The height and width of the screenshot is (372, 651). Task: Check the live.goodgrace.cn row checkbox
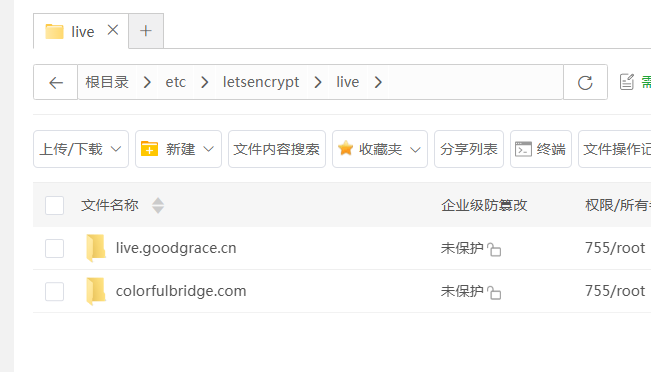[x=54, y=248]
